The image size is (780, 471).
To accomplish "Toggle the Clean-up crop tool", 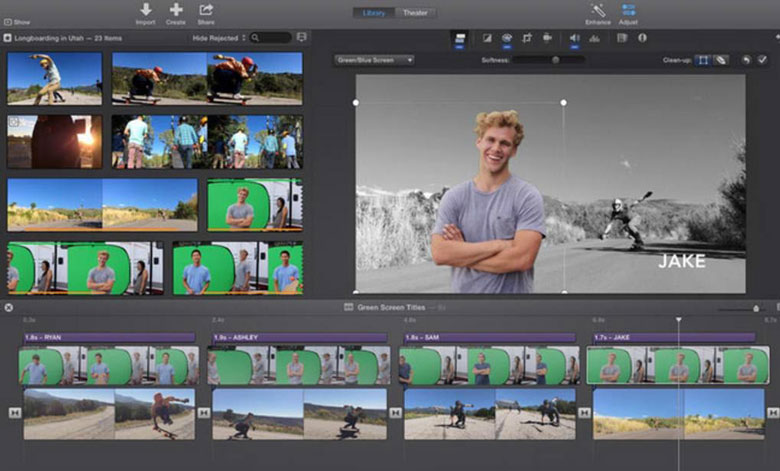I will [703, 60].
